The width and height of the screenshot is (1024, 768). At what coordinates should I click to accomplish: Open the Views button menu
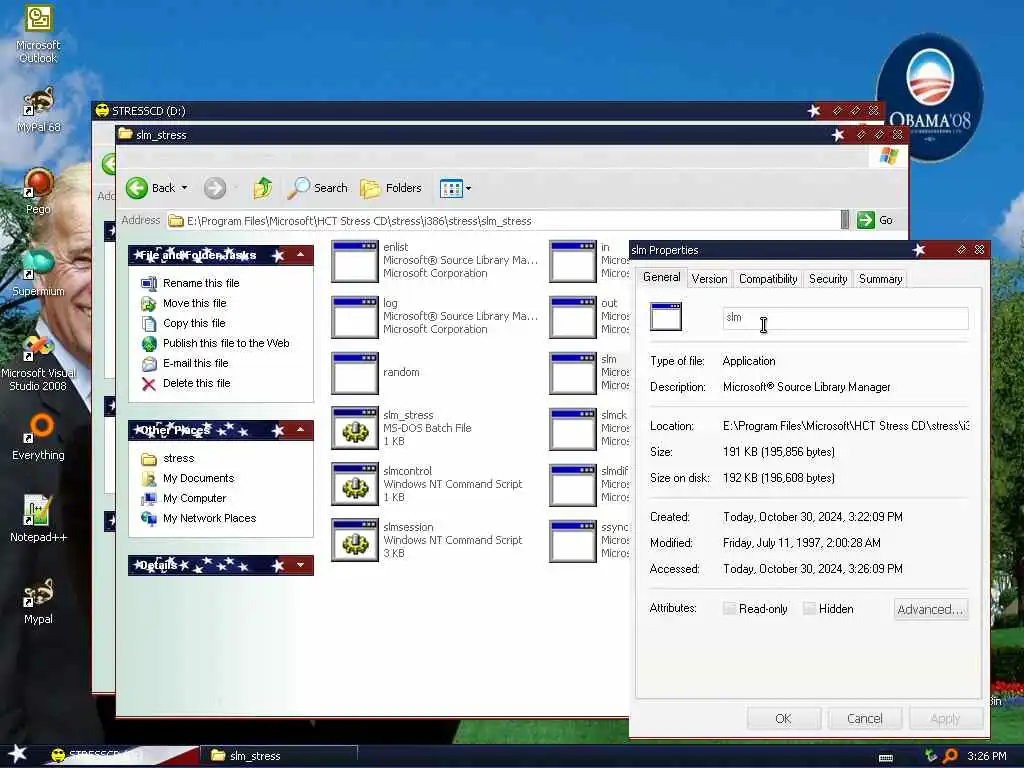point(455,188)
